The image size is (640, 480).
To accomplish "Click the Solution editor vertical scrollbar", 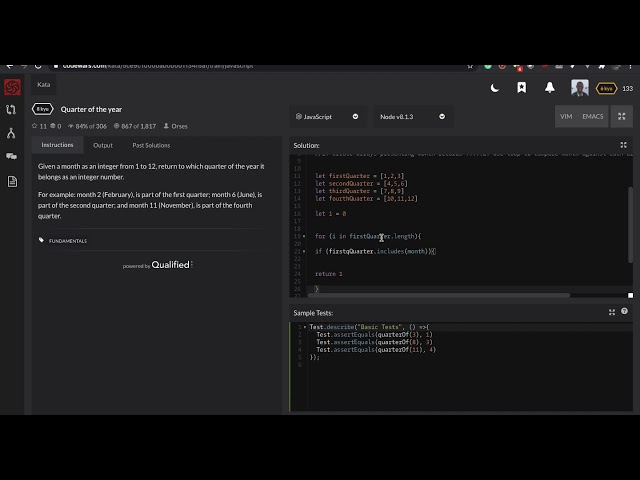I will click(630, 225).
